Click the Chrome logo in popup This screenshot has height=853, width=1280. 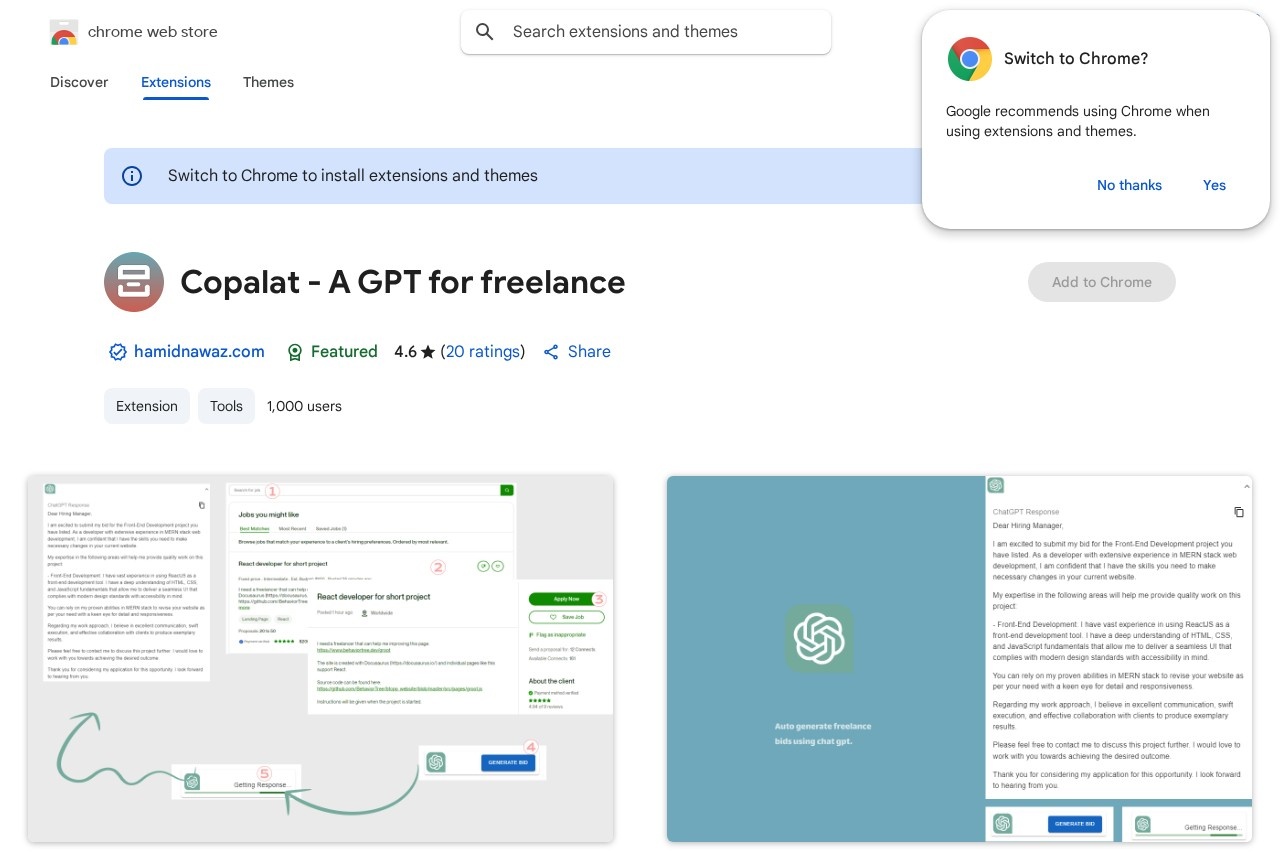tap(969, 59)
